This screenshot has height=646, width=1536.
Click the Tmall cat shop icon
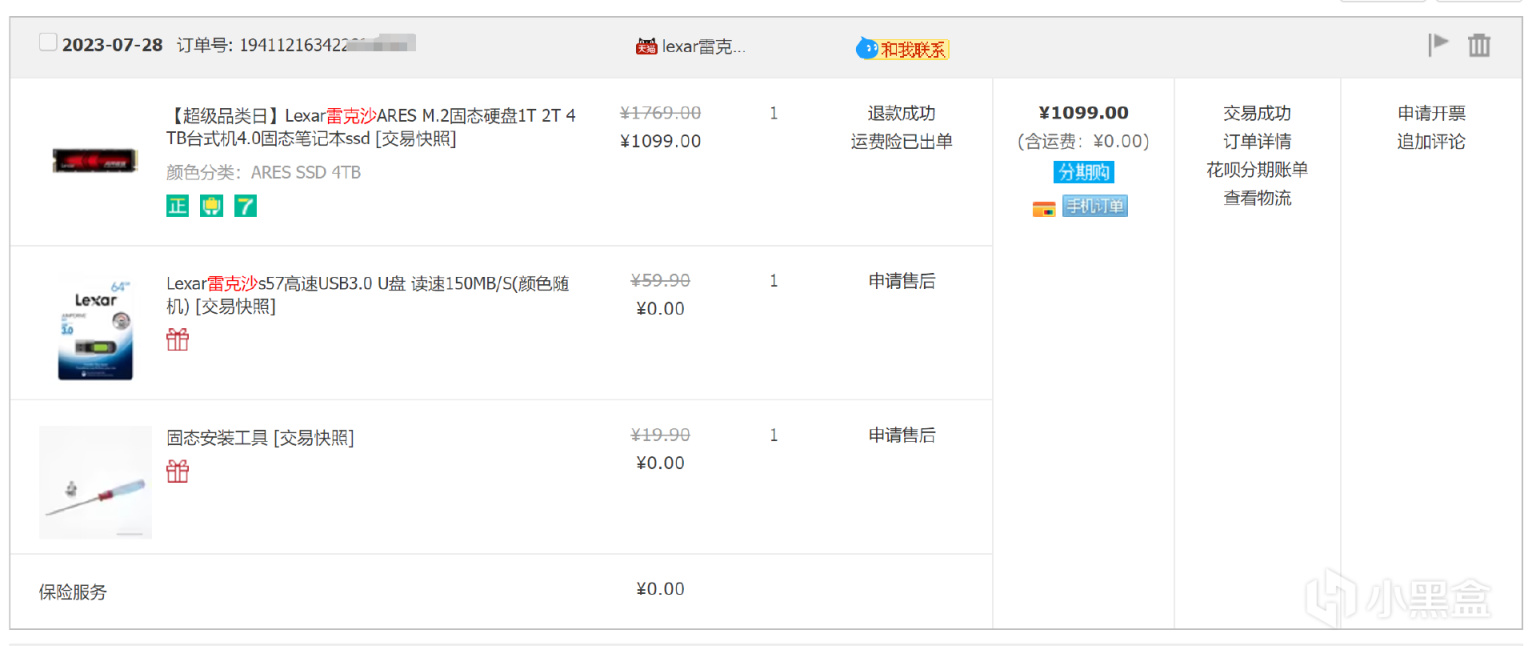[646, 47]
